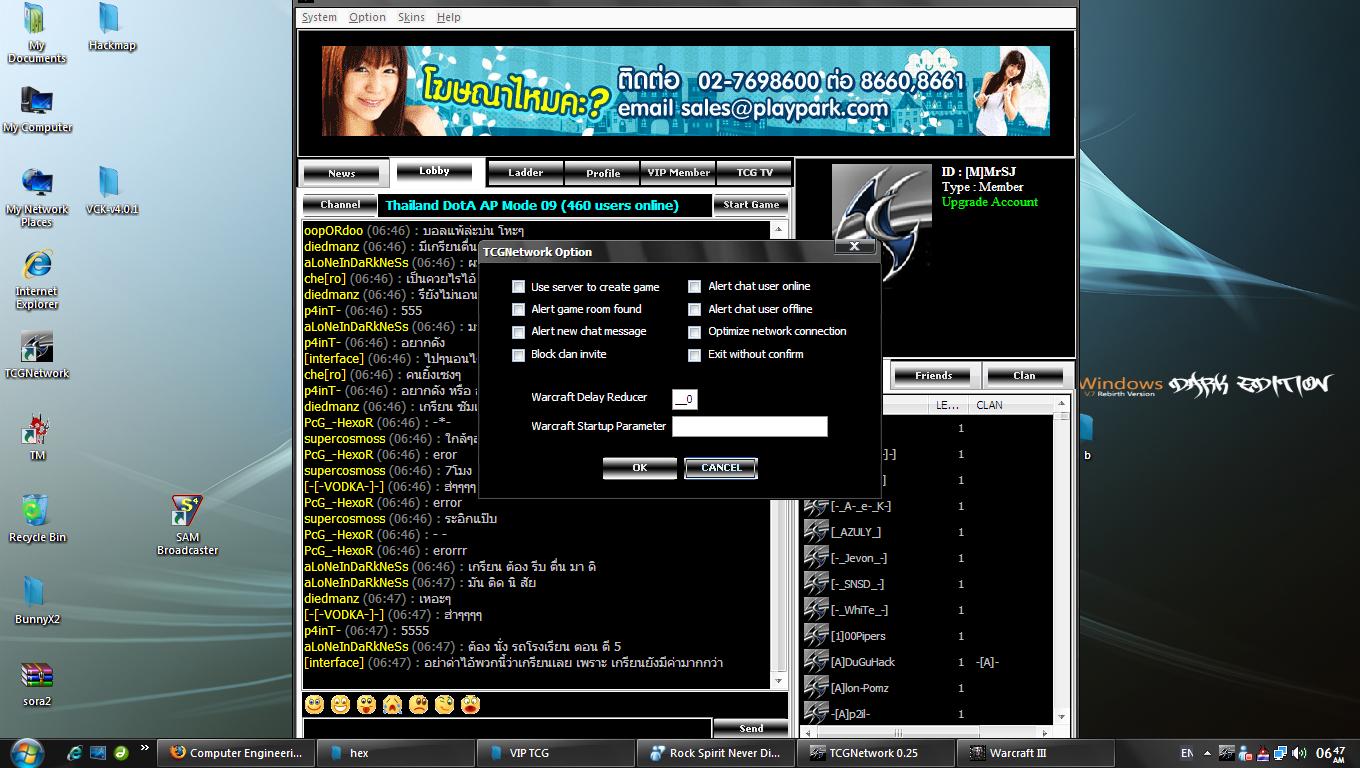Viewport: 1360px width, 768px height.
Task: Click the Start Game button
Action: click(751, 205)
